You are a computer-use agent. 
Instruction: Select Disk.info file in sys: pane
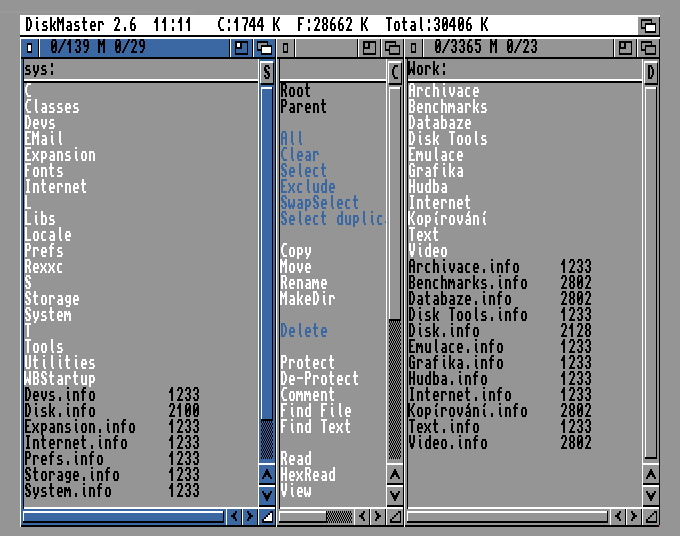tap(60, 411)
